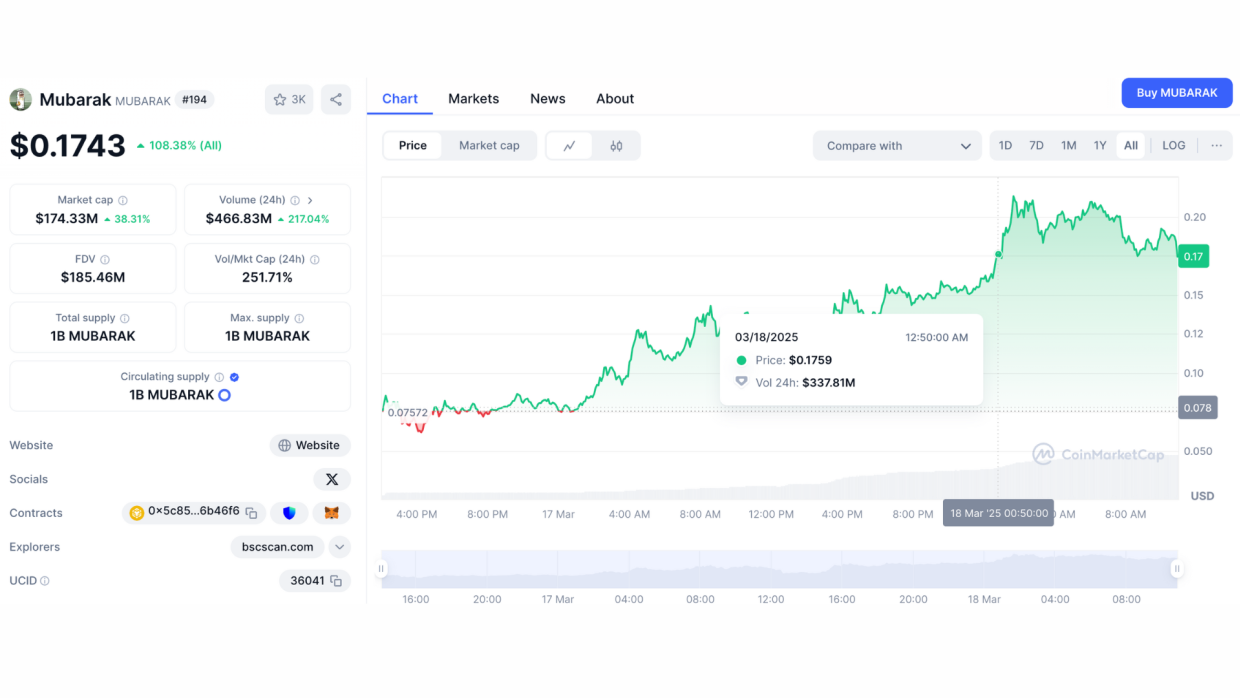The width and height of the screenshot is (1240, 698).
Task: Set chart range to 1Y
Action: (x=1100, y=146)
